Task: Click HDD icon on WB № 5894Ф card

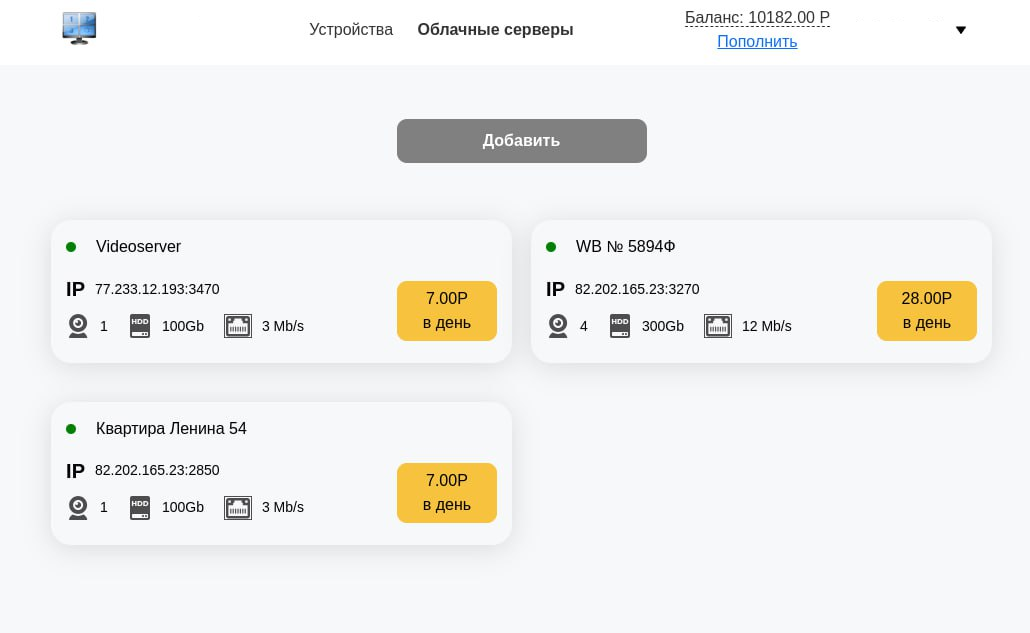Action: point(620,326)
